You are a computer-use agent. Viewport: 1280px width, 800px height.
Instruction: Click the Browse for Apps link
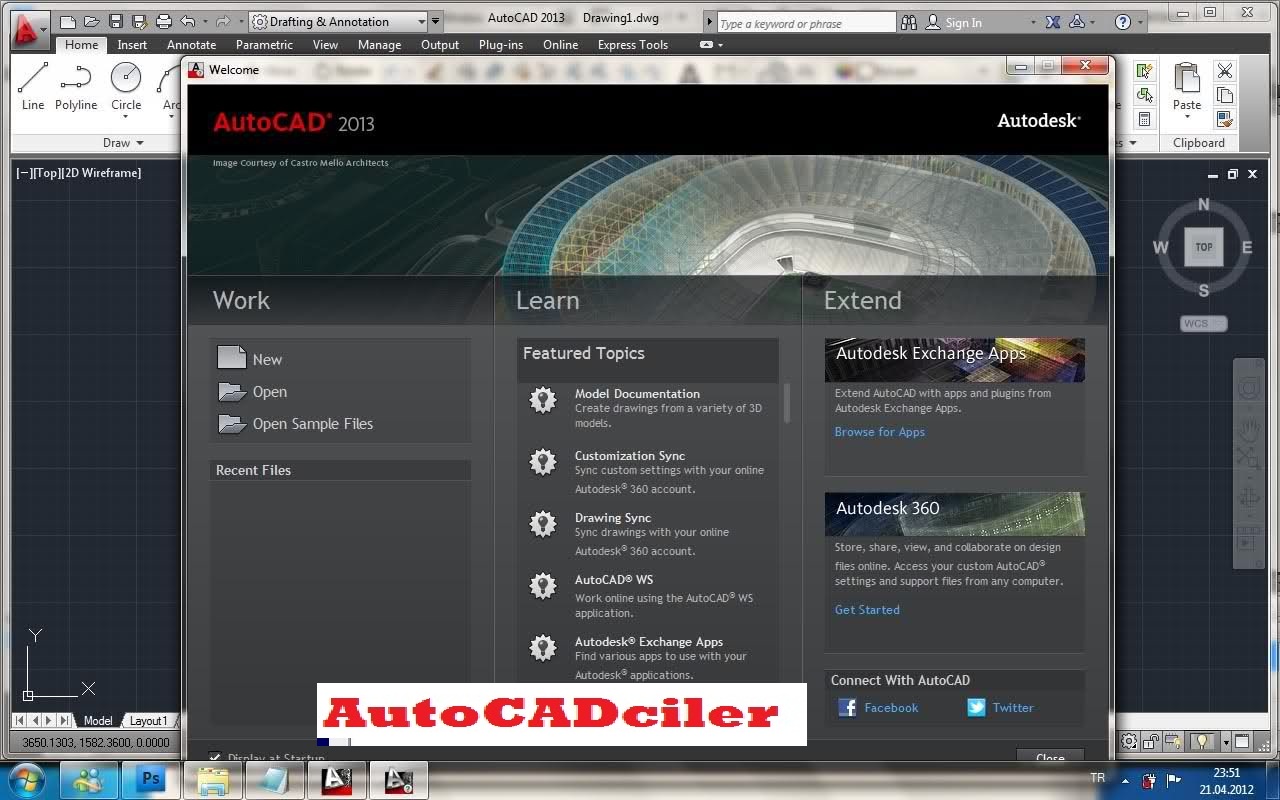coord(880,432)
